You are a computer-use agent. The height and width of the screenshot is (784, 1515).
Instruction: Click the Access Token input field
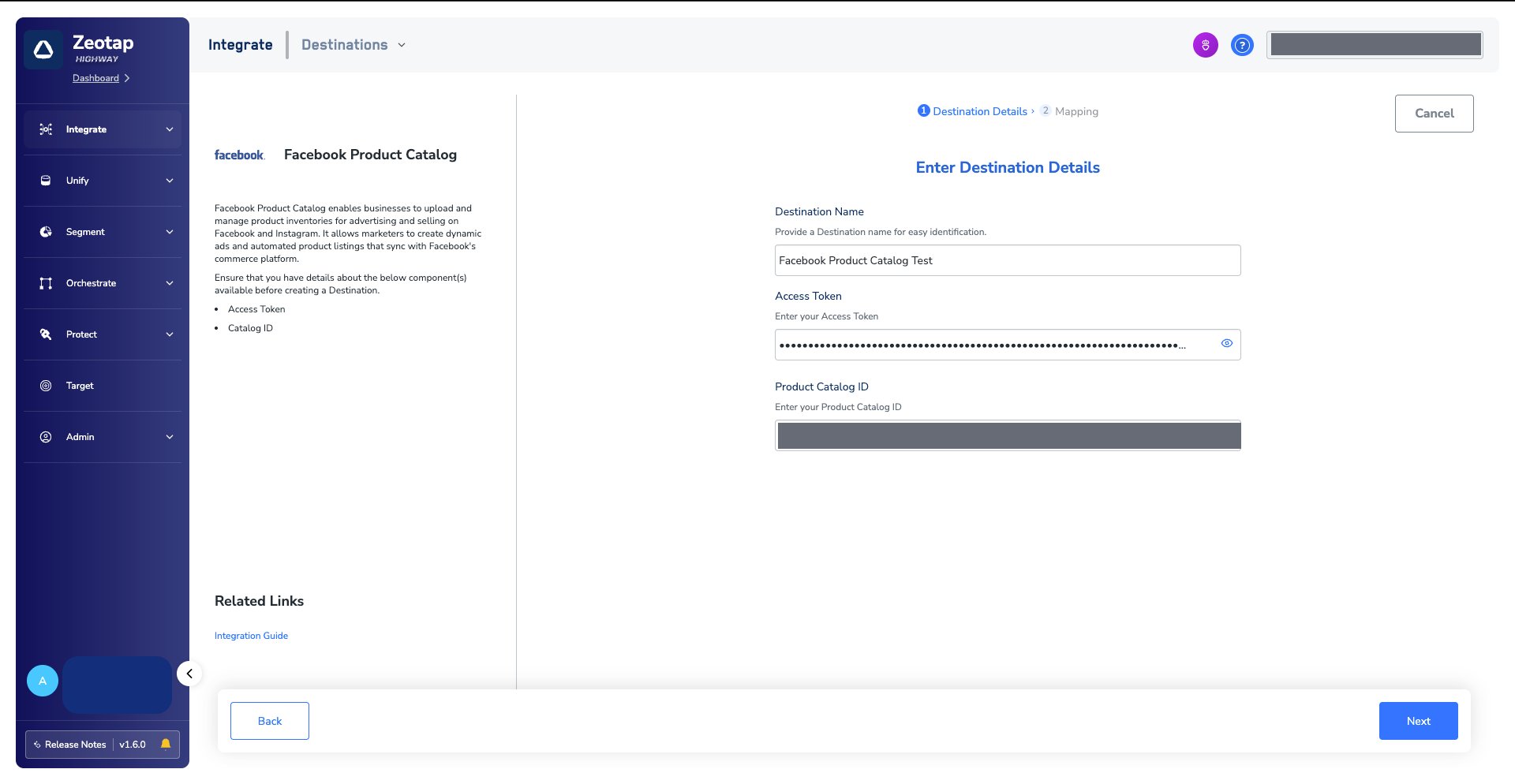pyautogui.click(x=1008, y=345)
